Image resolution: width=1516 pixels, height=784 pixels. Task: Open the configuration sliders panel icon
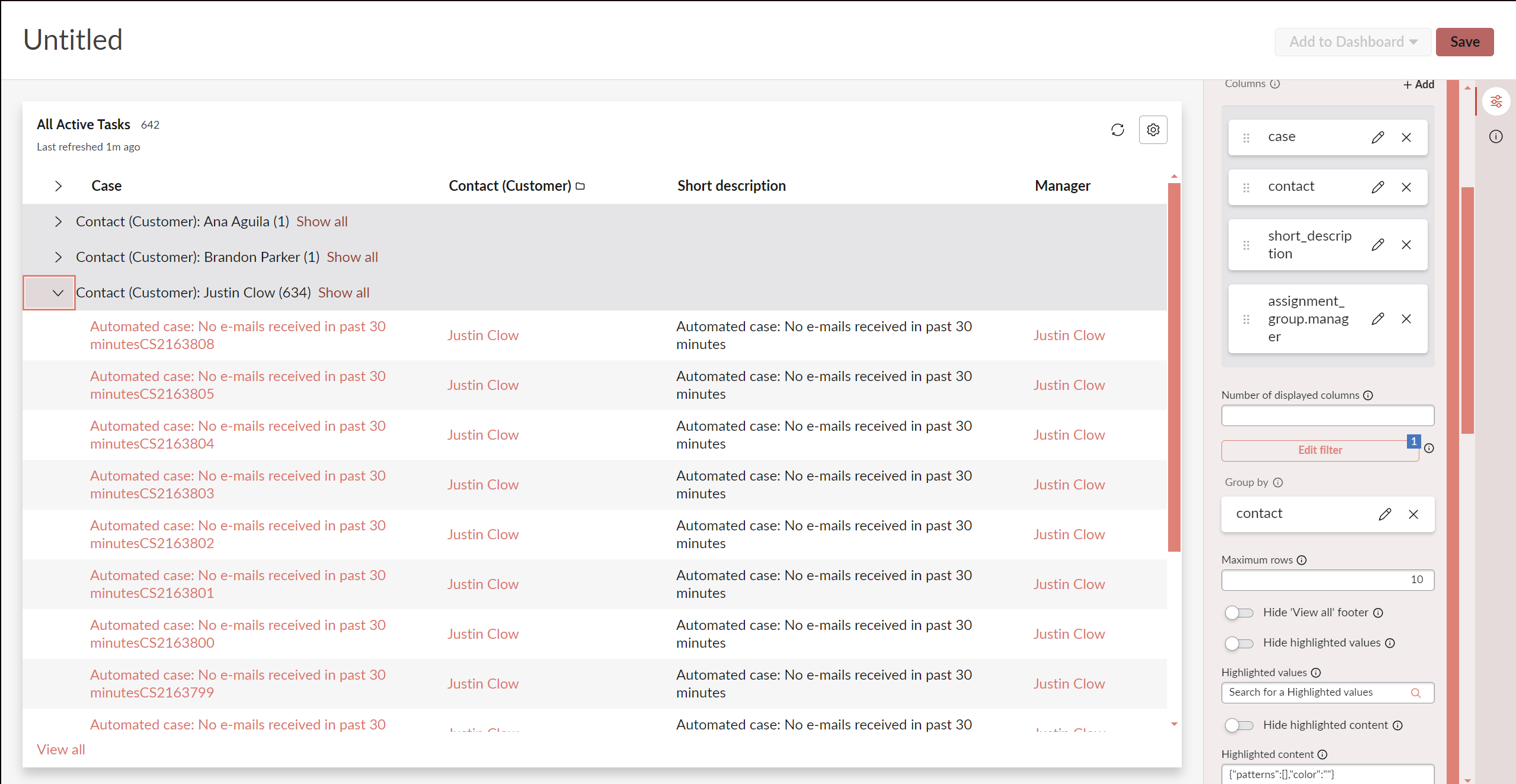coord(1496,102)
